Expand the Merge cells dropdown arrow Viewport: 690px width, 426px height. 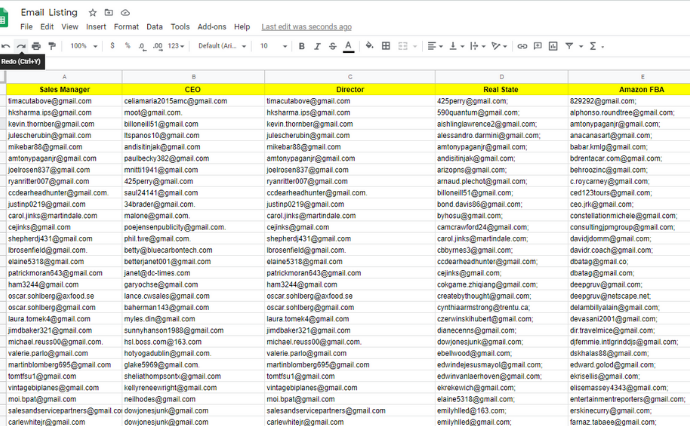point(415,46)
